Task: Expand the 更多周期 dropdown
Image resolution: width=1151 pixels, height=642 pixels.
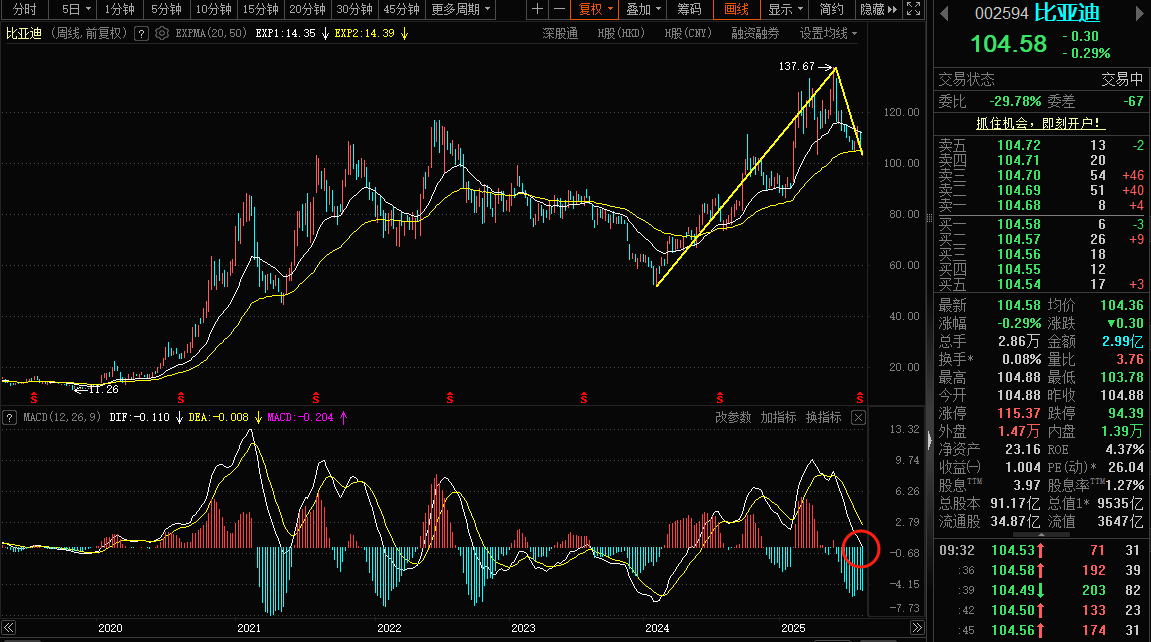Action: 461,10
